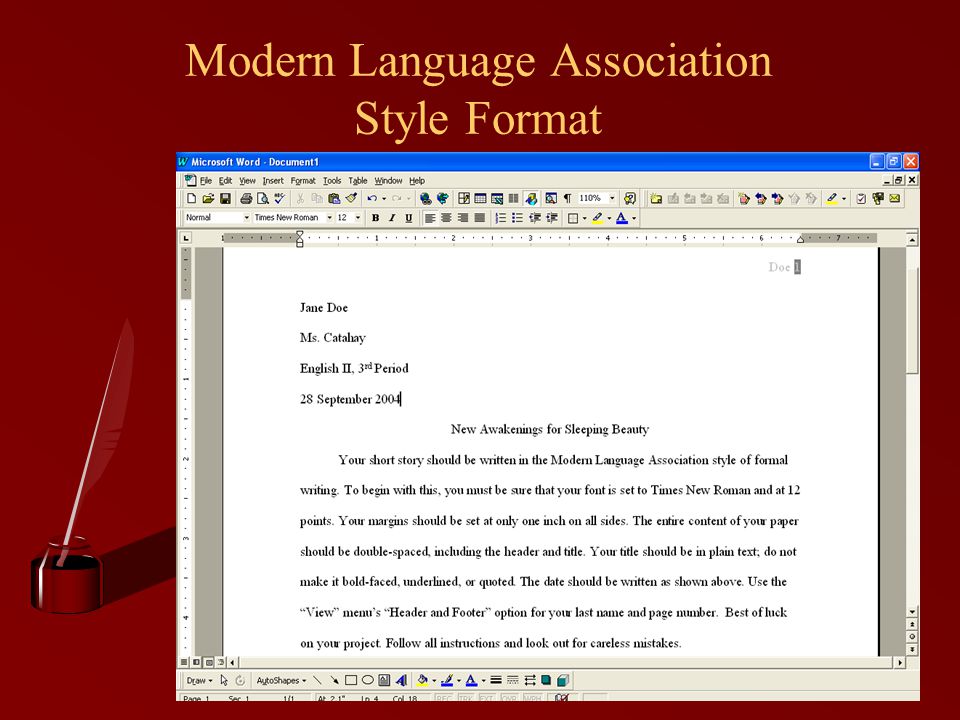The image size is (960, 720).
Task: Toggle Underline formatting
Action: [409, 218]
